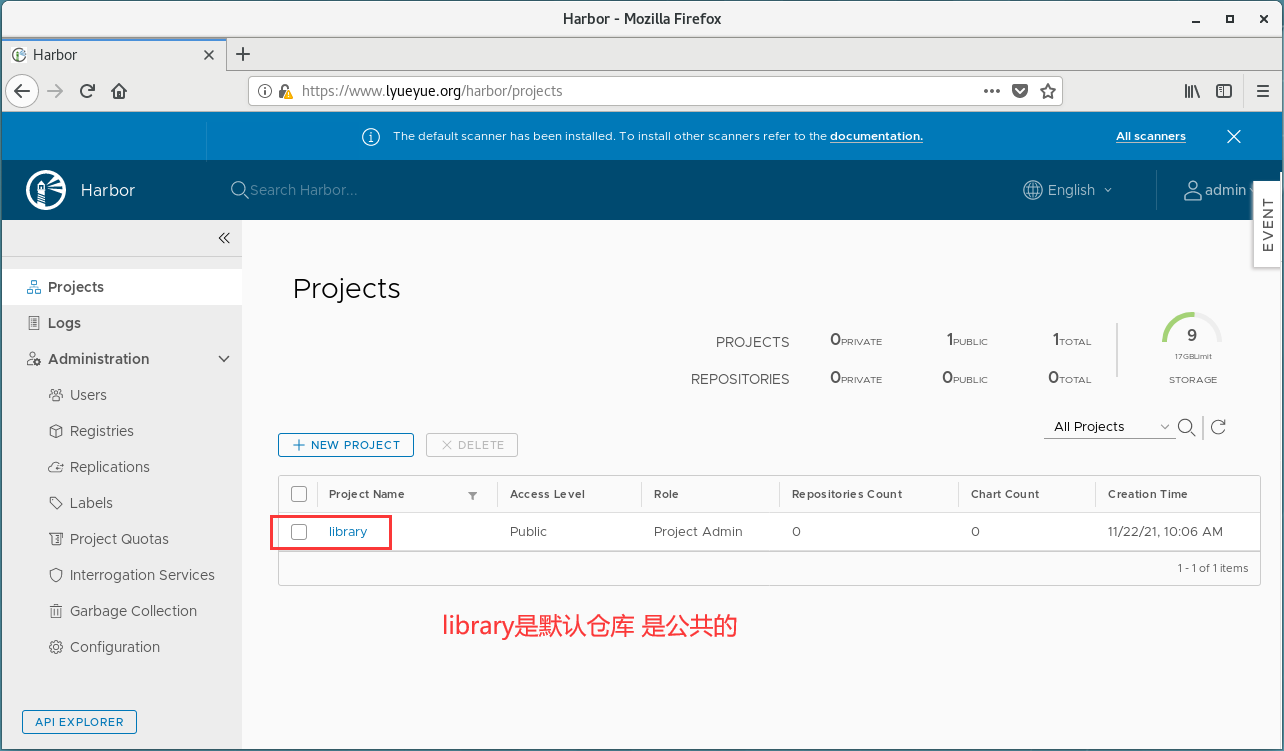Sort by Repositories Count column header

tap(847, 494)
